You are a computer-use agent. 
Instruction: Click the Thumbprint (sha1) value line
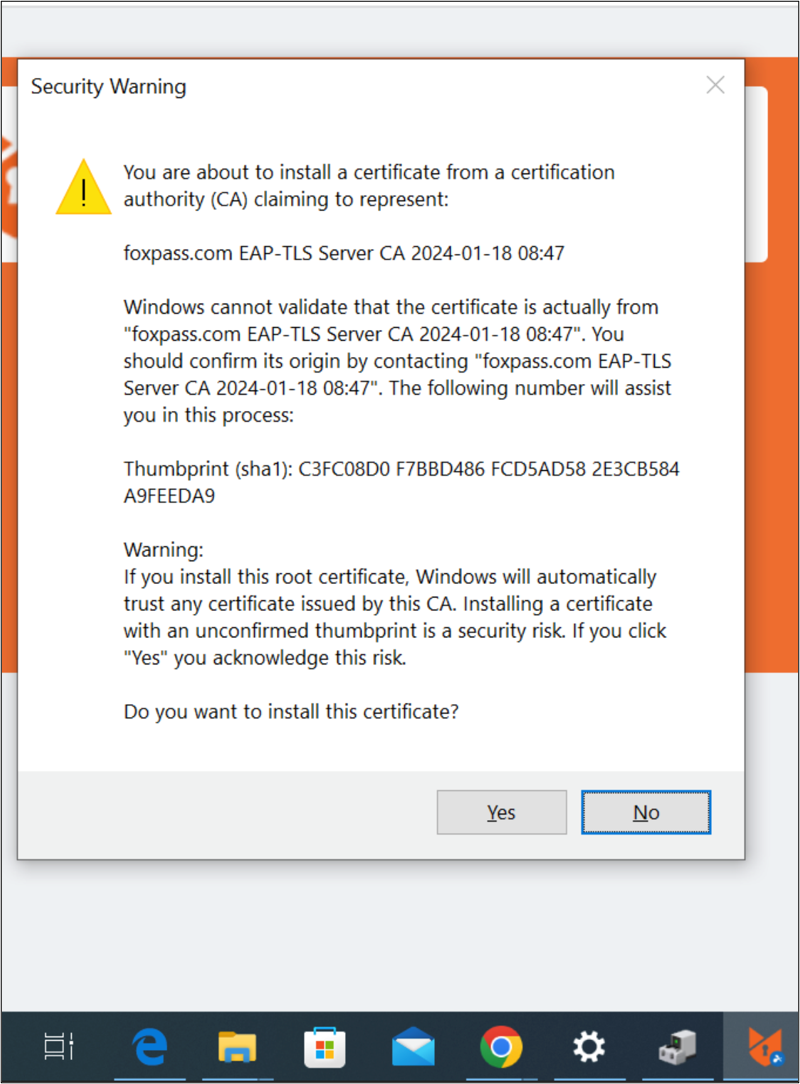coord(401,482)
